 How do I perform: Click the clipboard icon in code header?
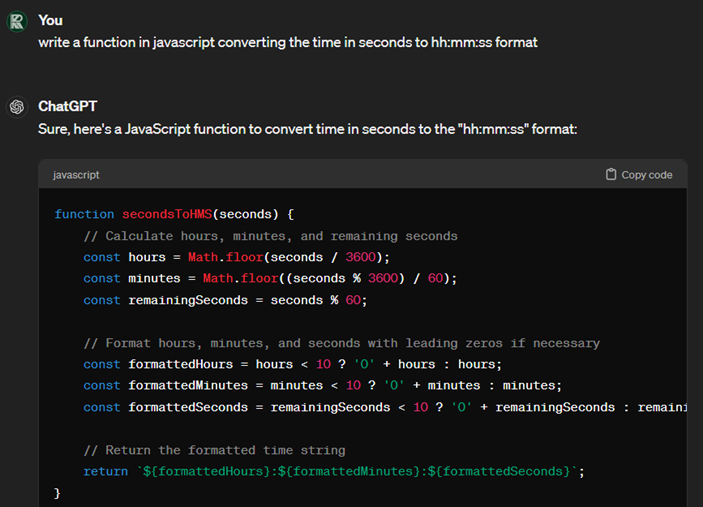click(611, 174)
